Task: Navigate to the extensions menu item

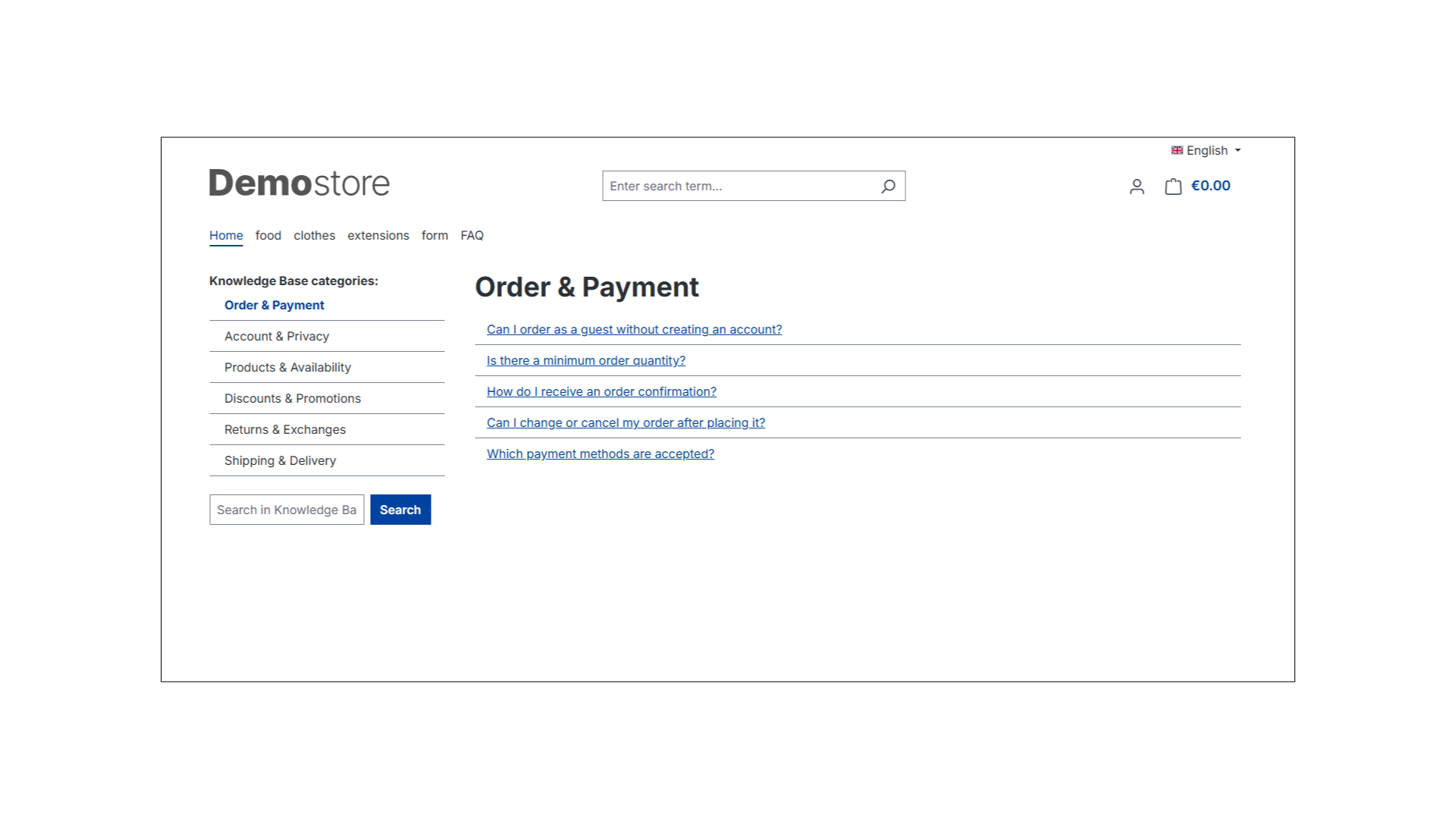Action: tap(378, 236)
